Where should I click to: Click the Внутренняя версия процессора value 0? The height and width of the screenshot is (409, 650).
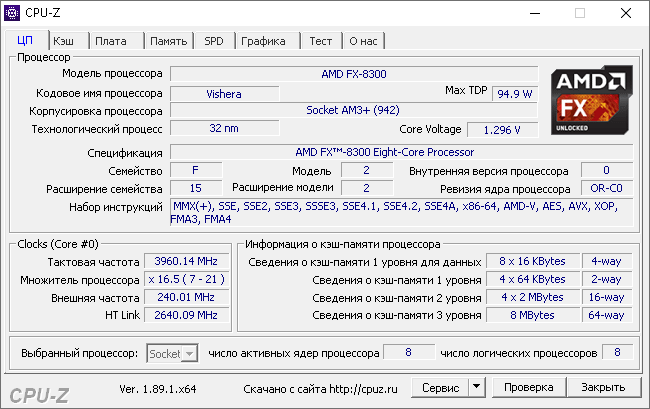coord(607,170)
